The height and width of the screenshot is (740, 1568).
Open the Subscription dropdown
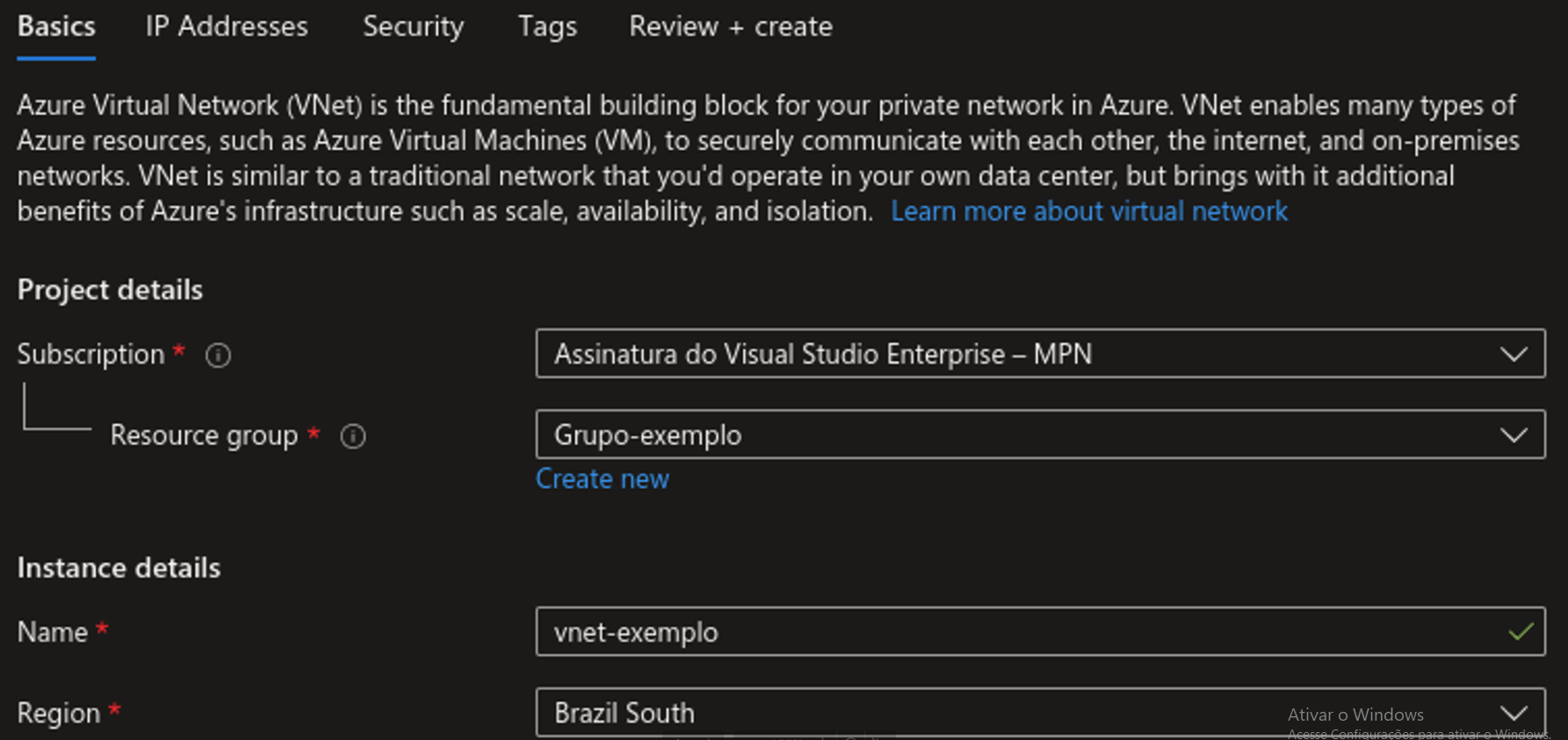(1040, 354)
